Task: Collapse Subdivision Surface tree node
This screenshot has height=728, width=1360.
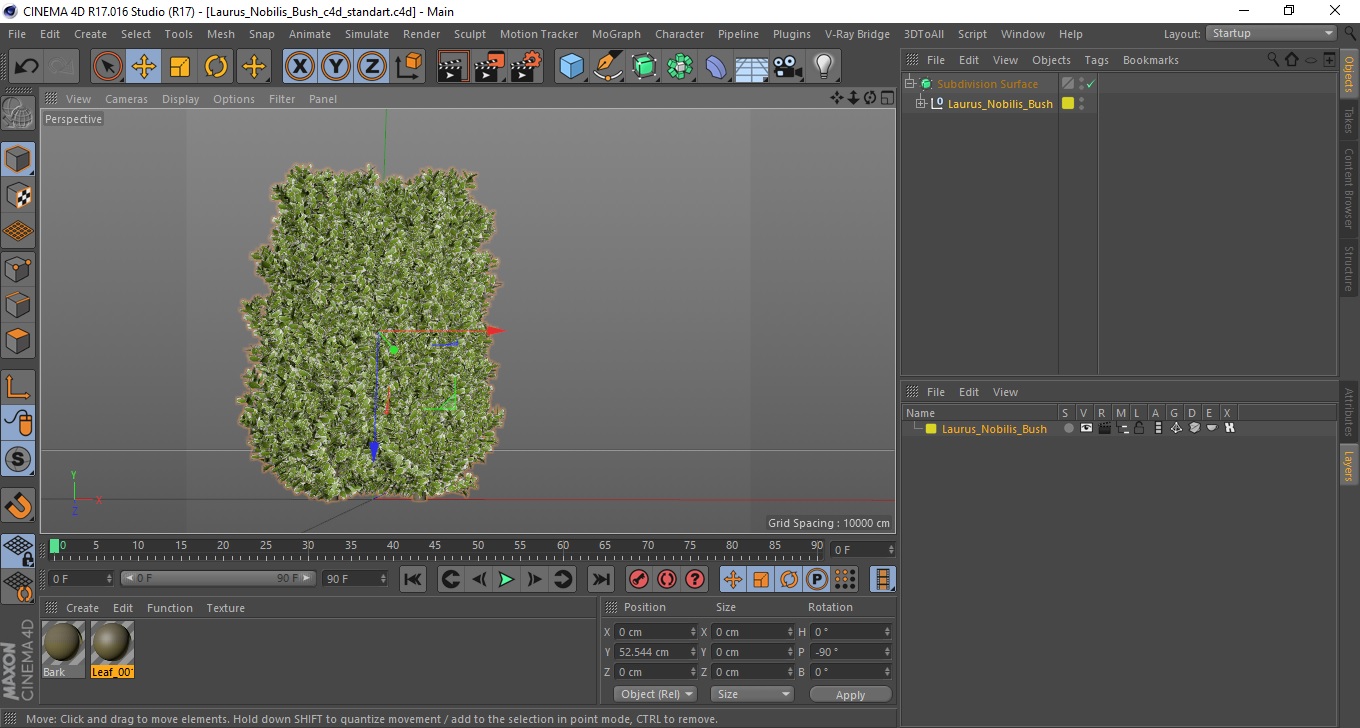Action: (909, 84)
